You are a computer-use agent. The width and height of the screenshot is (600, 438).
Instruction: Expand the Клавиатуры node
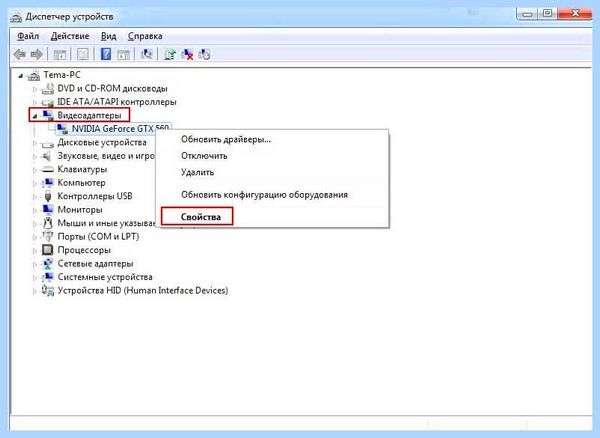[x=35, y=170]
